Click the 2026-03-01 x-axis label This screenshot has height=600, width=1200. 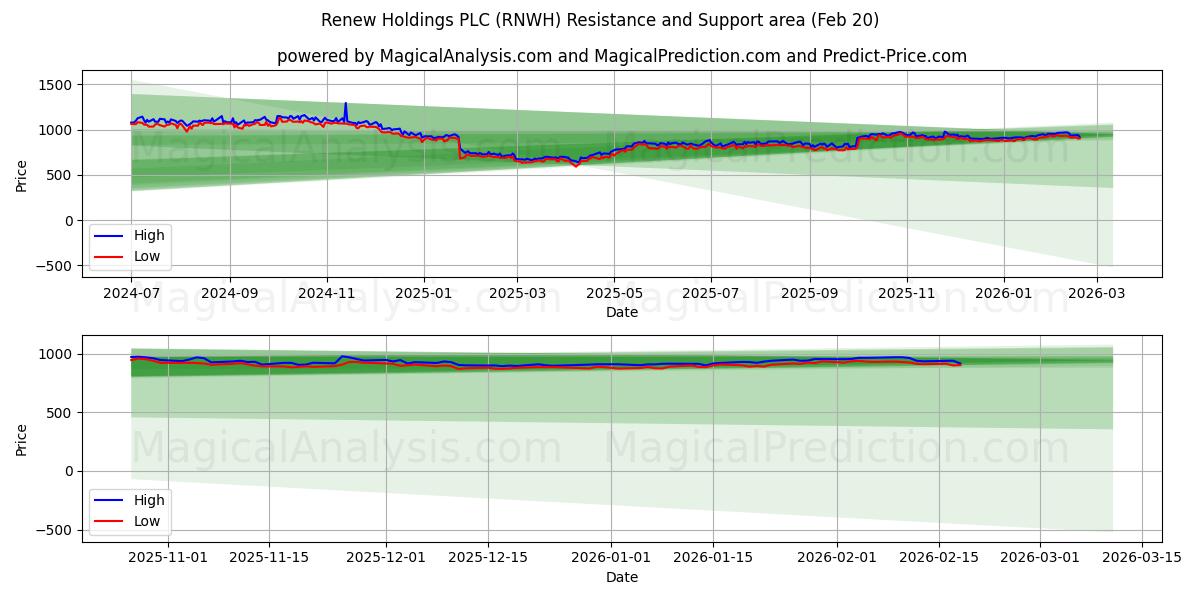[x=1041, y=559]
